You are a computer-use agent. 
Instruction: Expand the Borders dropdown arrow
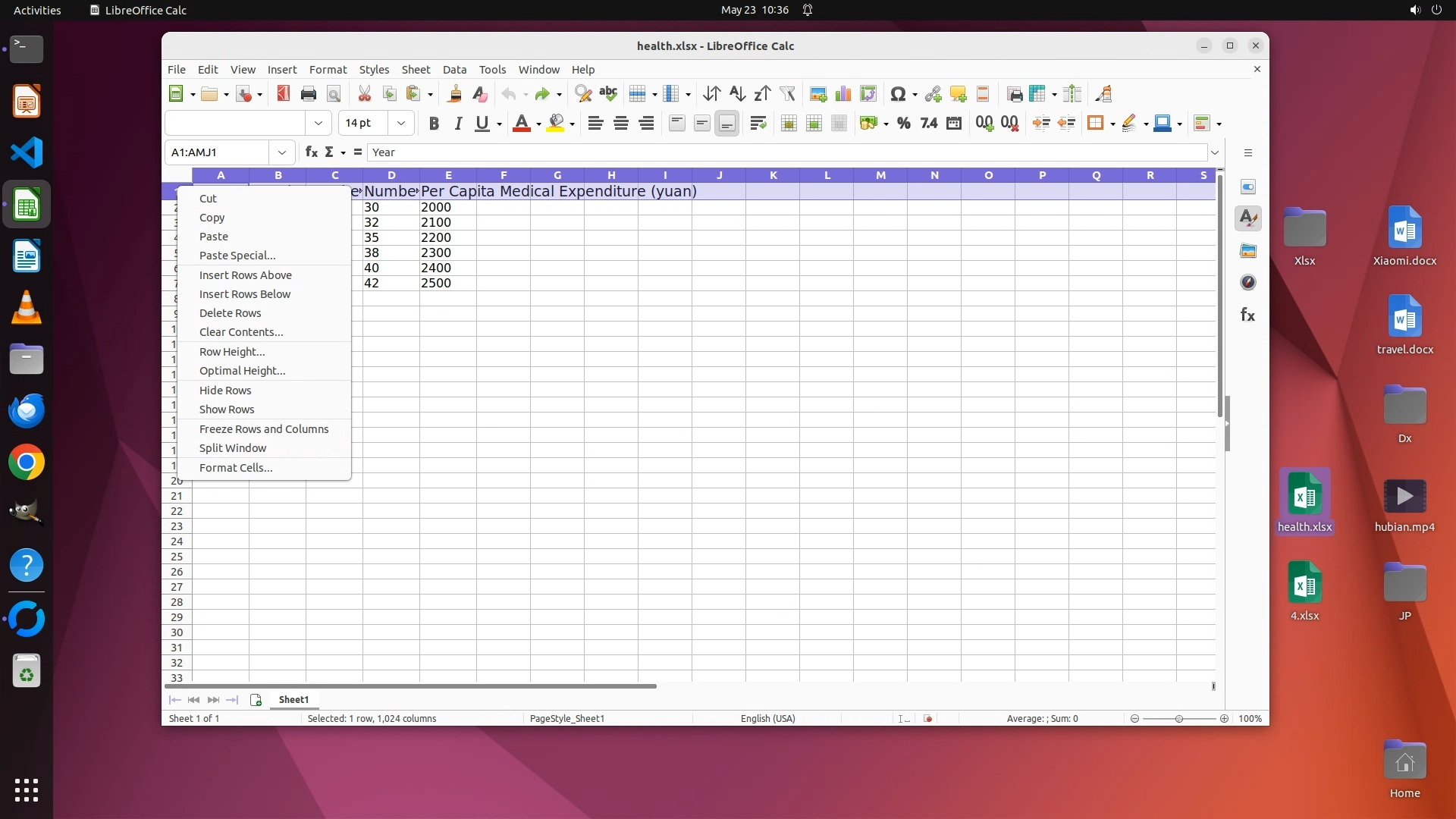(x=1112, y=124)
